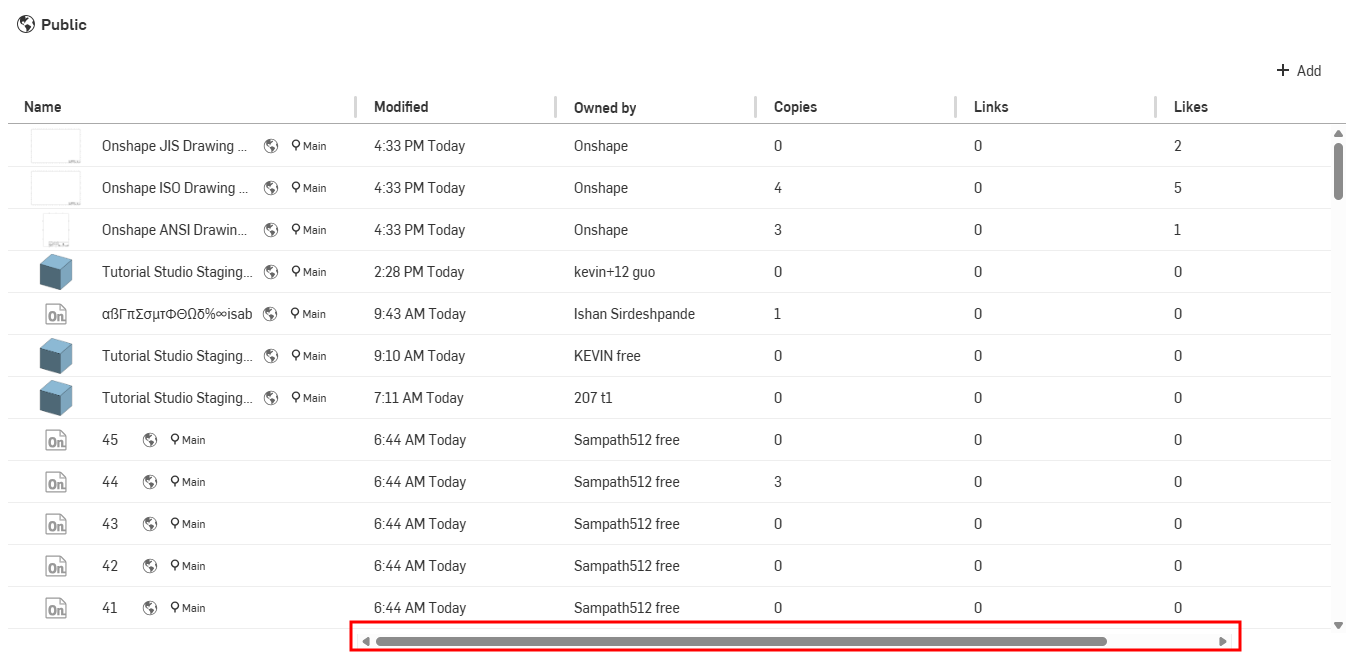This screenshot has width=1358, height=663.
Task: Click the share globe next to Onshape JIS Drawing
Action: pos(270,145)
